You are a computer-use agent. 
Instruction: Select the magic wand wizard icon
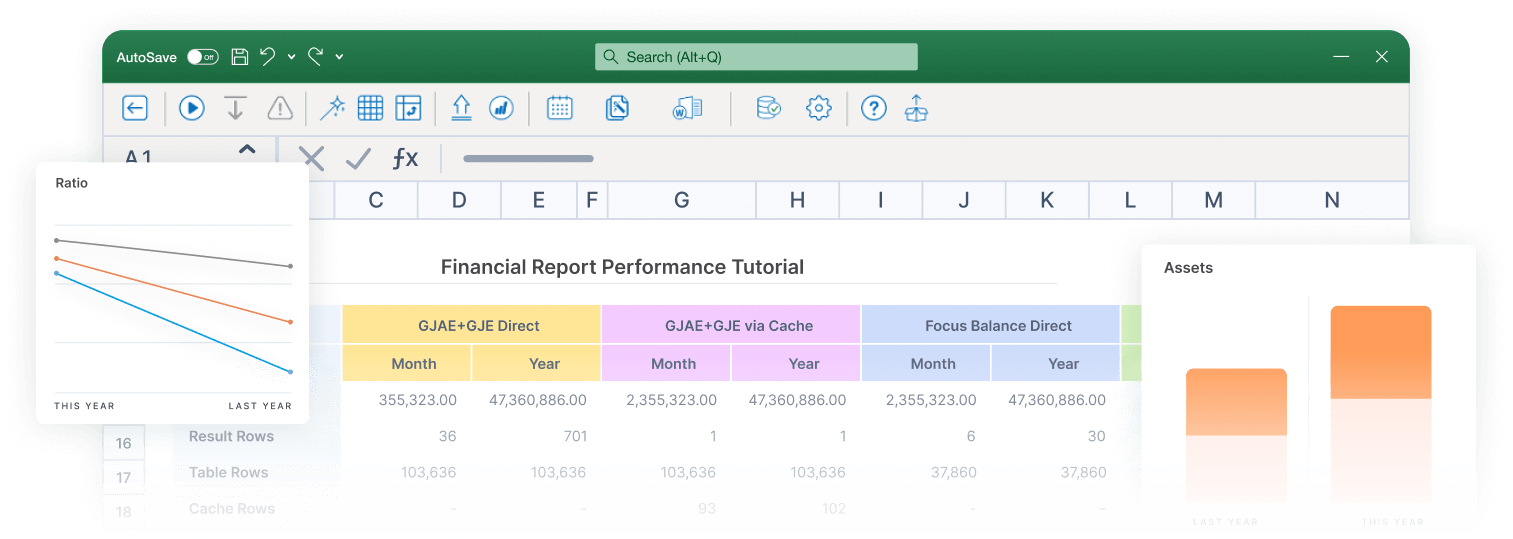pyautogui.click(x=332, y=108)
